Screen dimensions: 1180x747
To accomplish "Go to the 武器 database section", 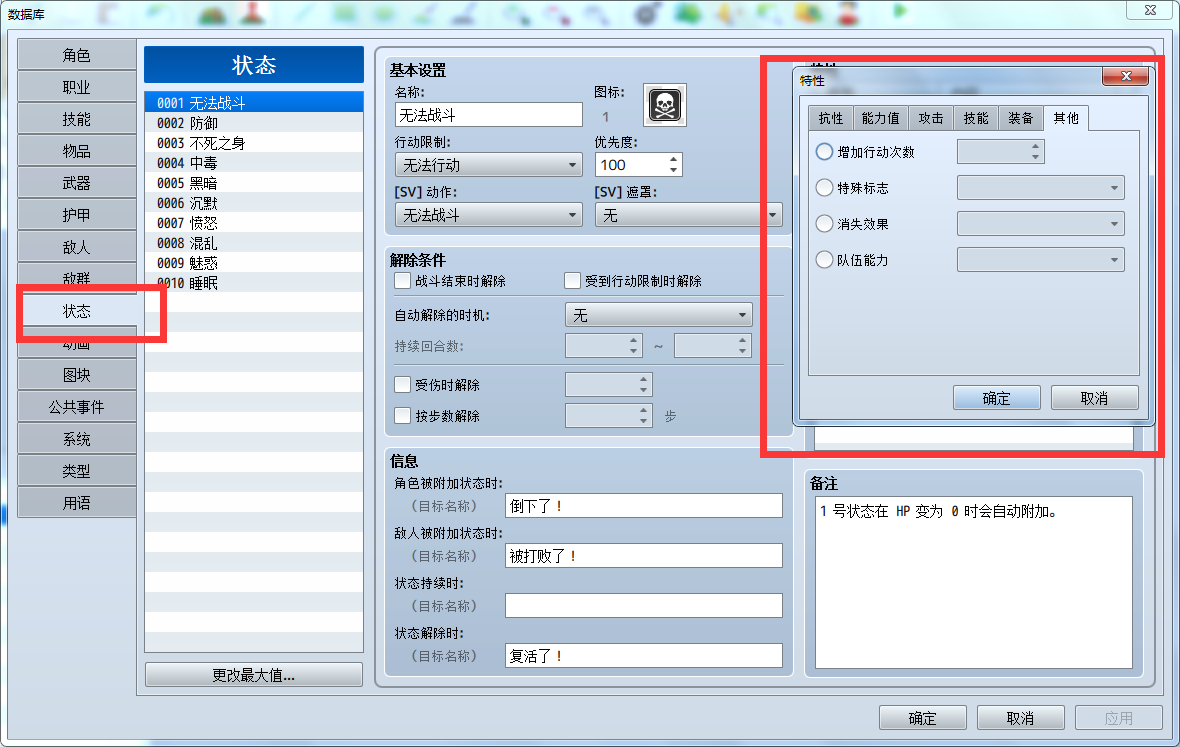I will (77, 184).
